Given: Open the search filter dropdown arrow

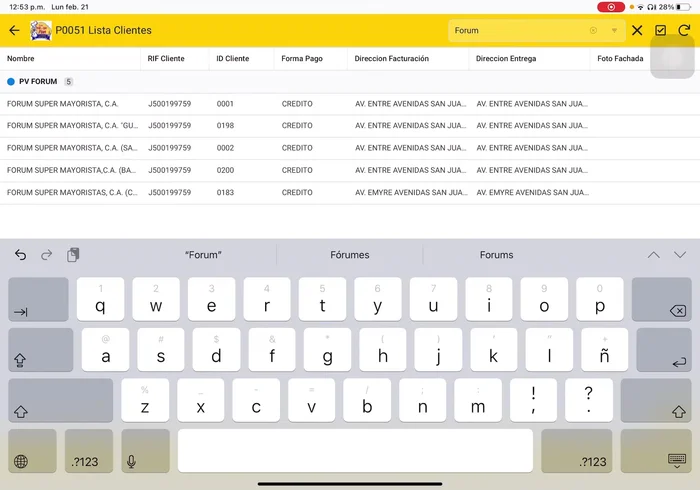Looking at the screenshot, I should click(x=614, y=31).
